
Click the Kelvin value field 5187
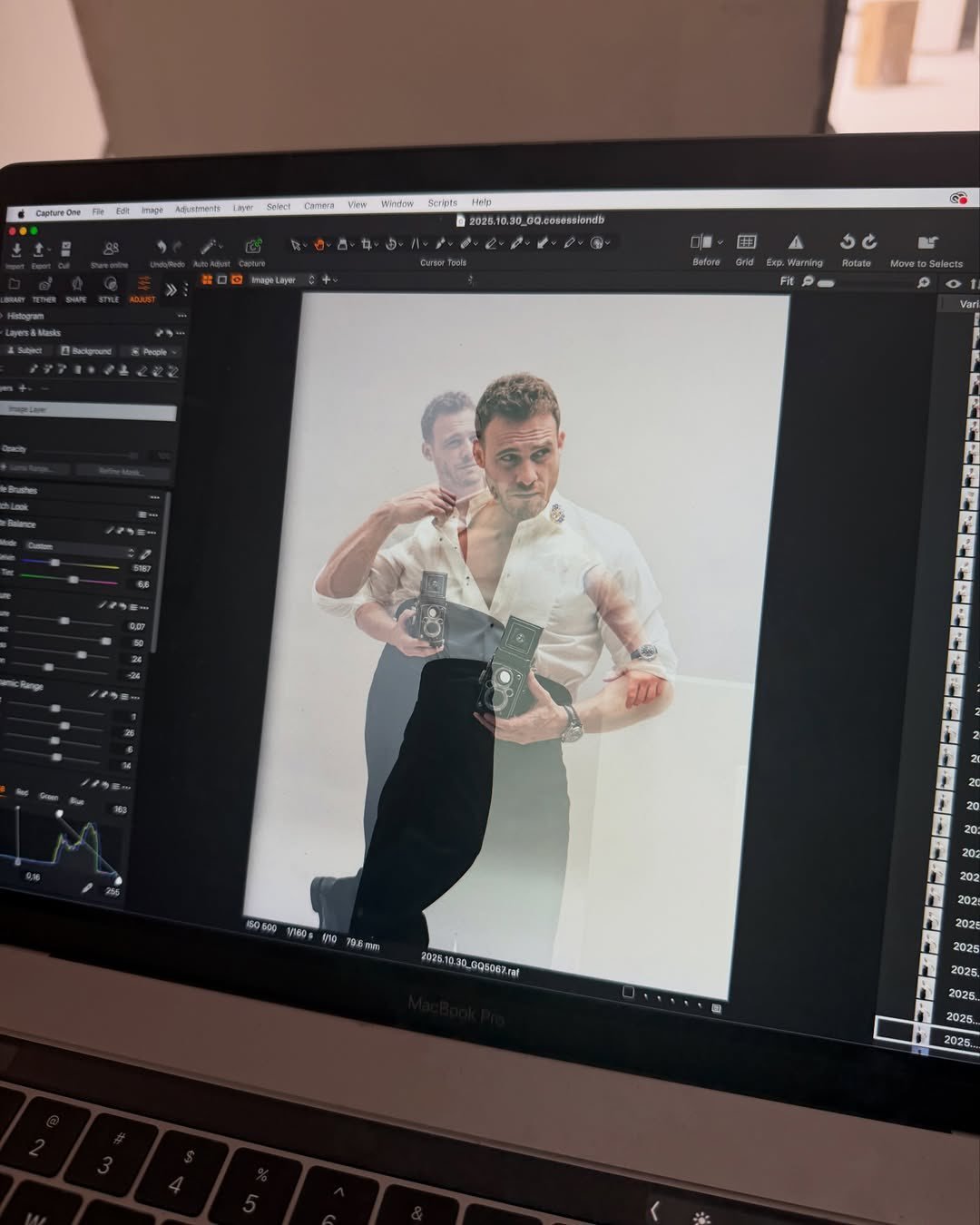coord(142,568)
